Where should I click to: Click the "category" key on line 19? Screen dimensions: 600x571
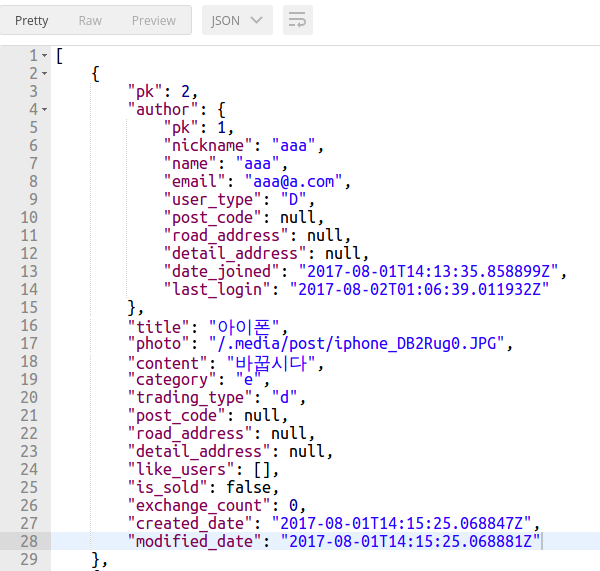pyautogui.click(x=172, y=380)
